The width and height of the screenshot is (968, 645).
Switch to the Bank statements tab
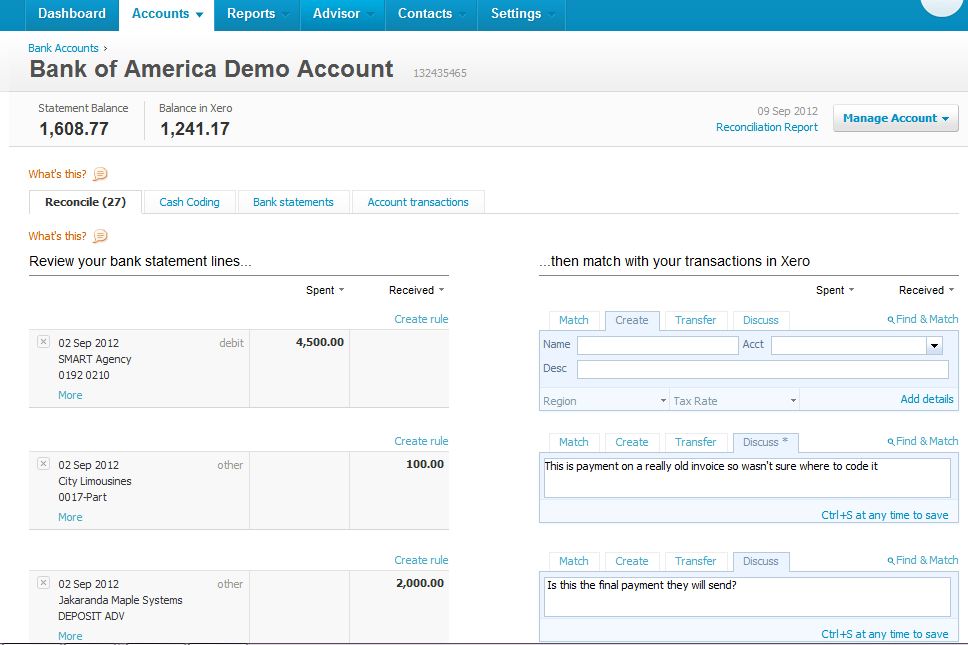pyautogui.click(x=293, y=202)
